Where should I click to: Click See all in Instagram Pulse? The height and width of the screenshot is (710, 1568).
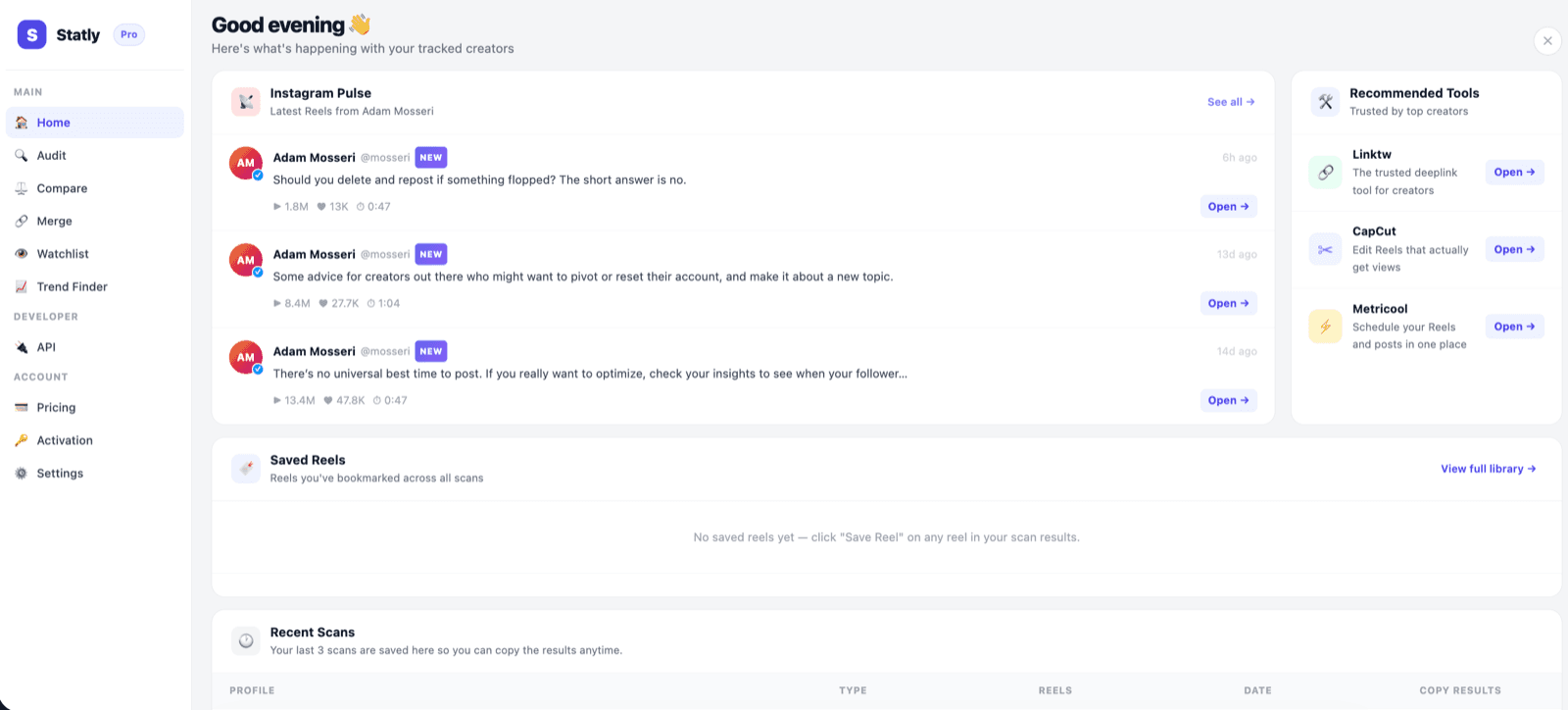click(1231, 102)
